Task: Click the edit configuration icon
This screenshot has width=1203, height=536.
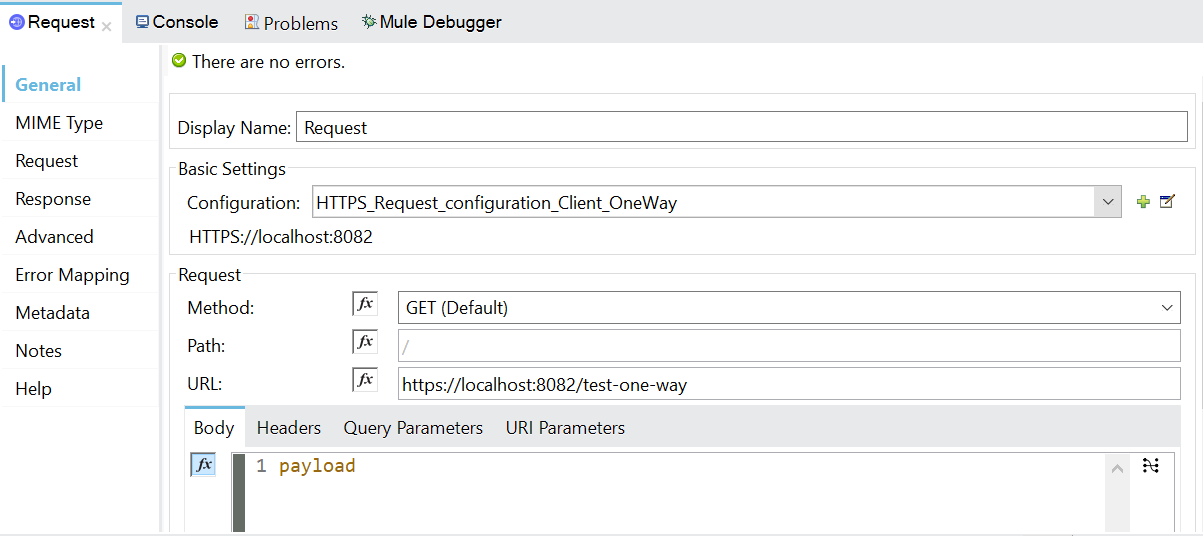Action: [1167, 203]
